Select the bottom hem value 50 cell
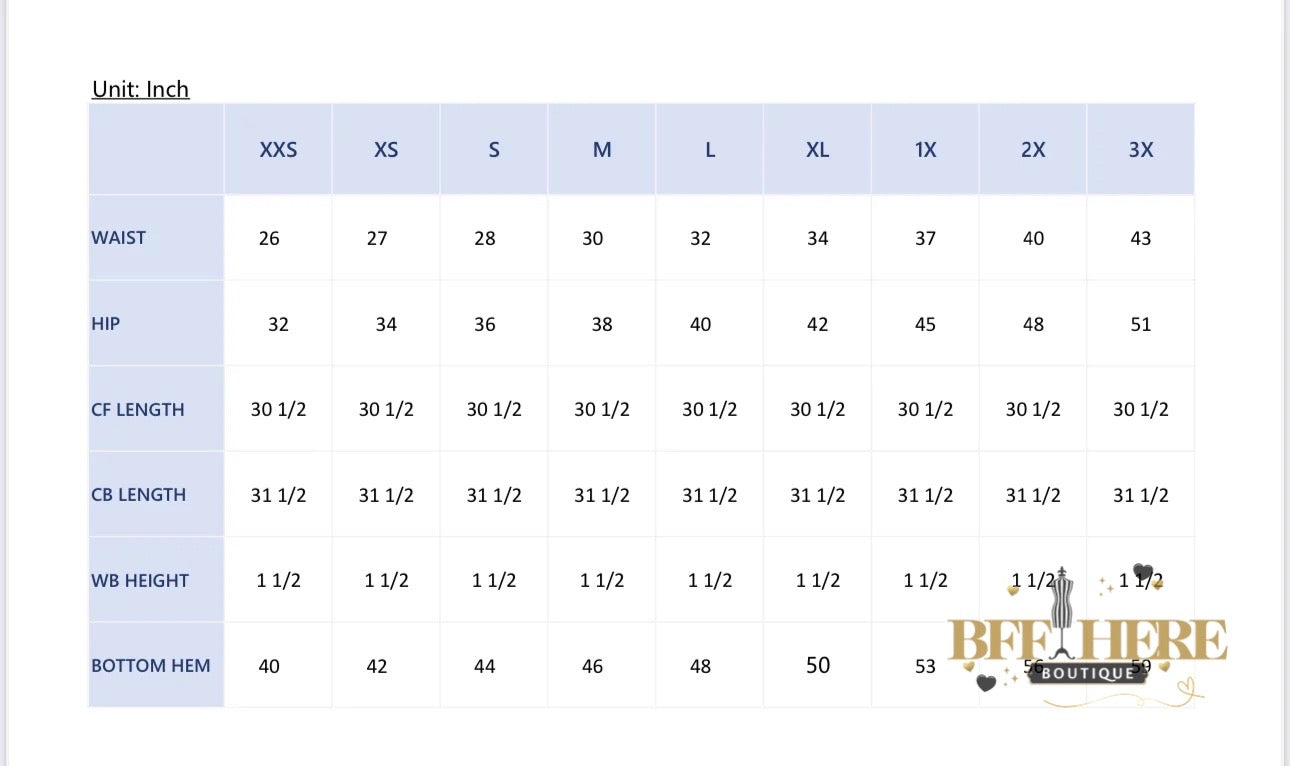Image resolution: width=1290 pixels, height=766 pixels. point(818,666)
